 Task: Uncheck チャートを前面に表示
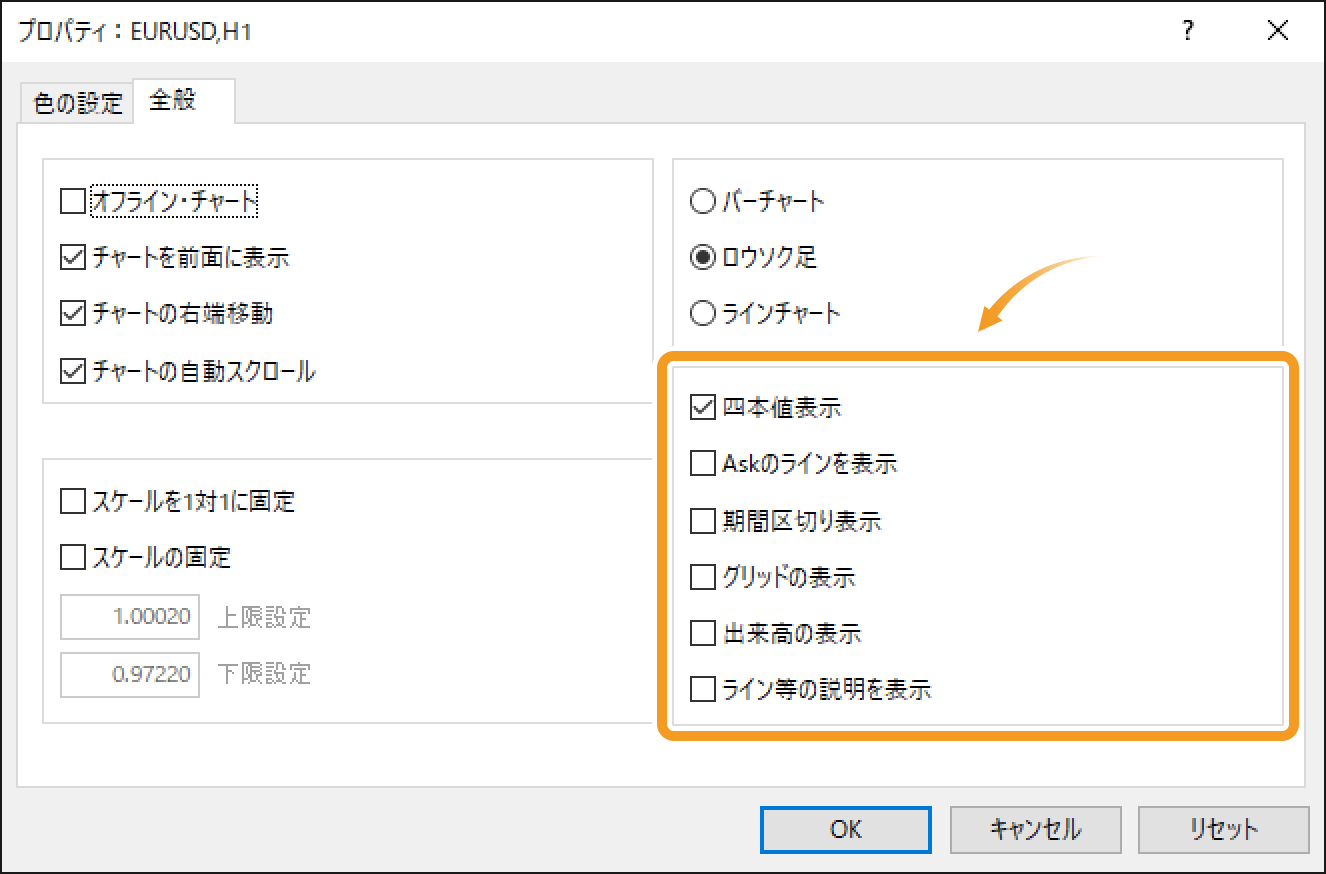coord(73,258)
